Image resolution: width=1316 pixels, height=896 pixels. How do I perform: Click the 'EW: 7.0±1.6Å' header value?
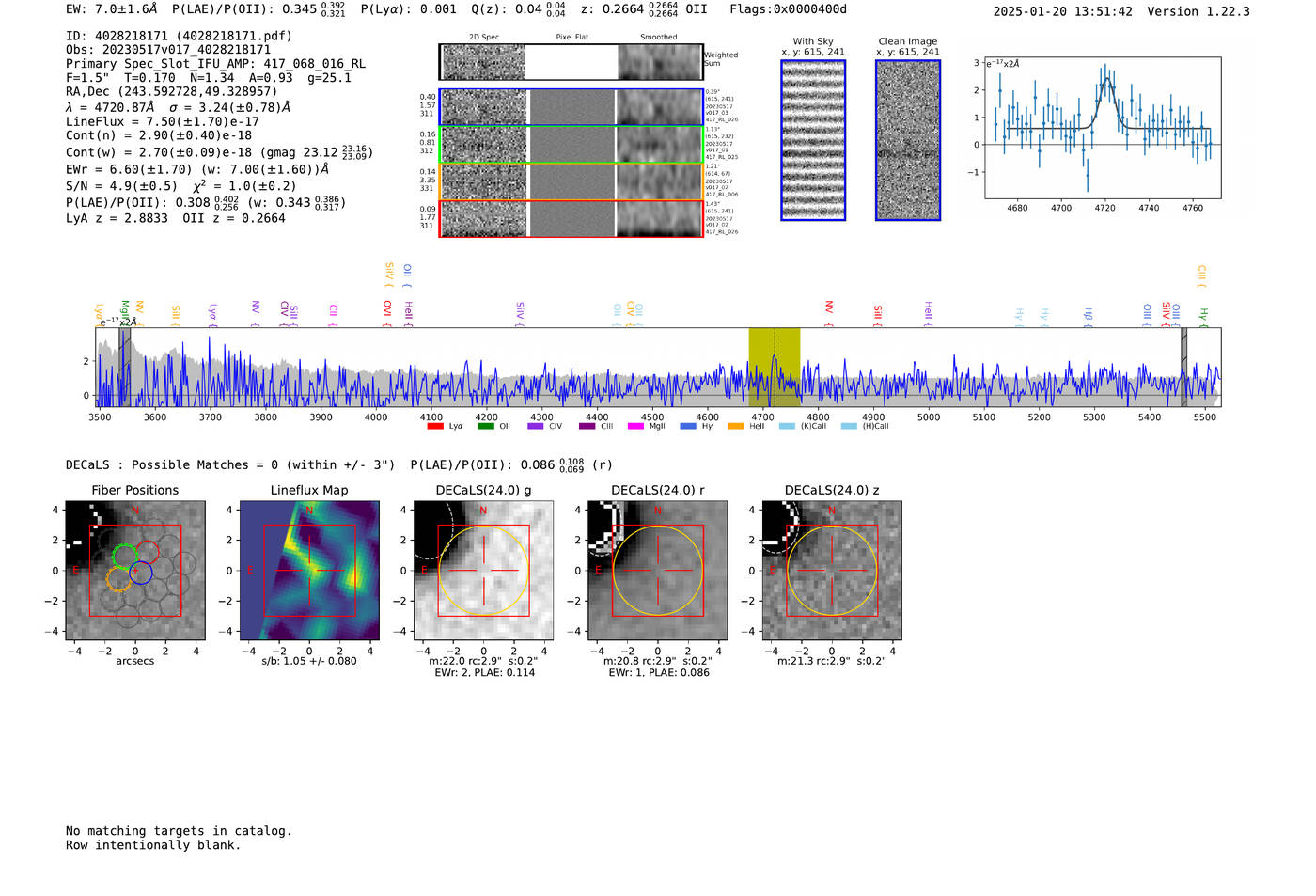[x=112, y=9]
